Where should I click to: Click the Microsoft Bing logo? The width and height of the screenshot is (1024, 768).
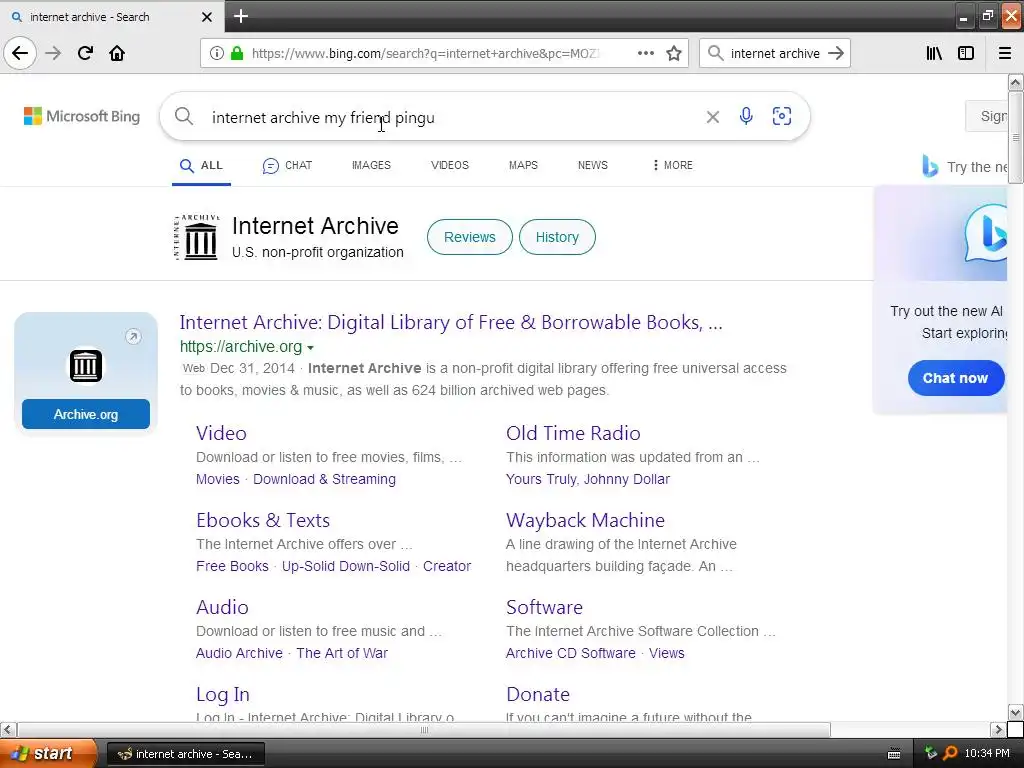82,116
